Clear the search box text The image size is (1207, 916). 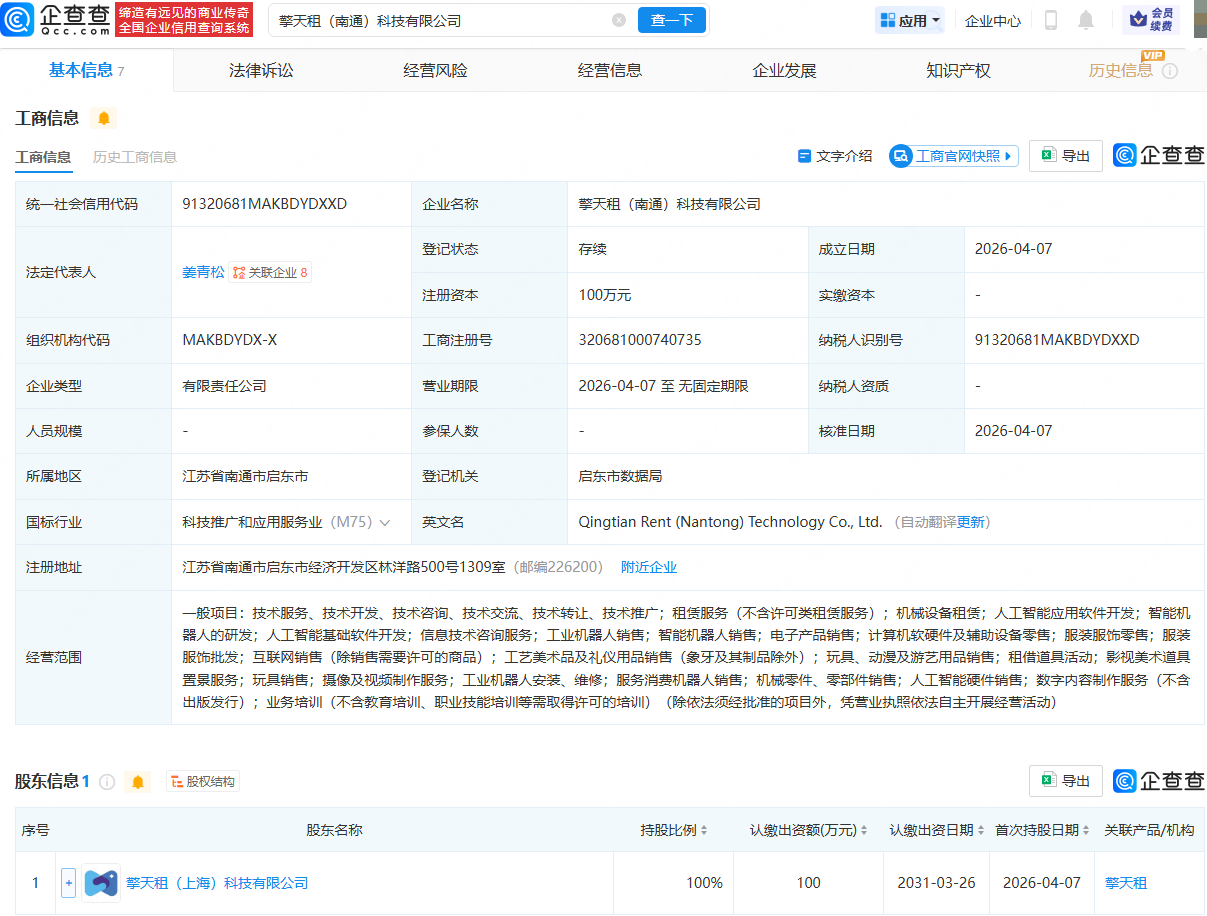click(x=619, y=20)
